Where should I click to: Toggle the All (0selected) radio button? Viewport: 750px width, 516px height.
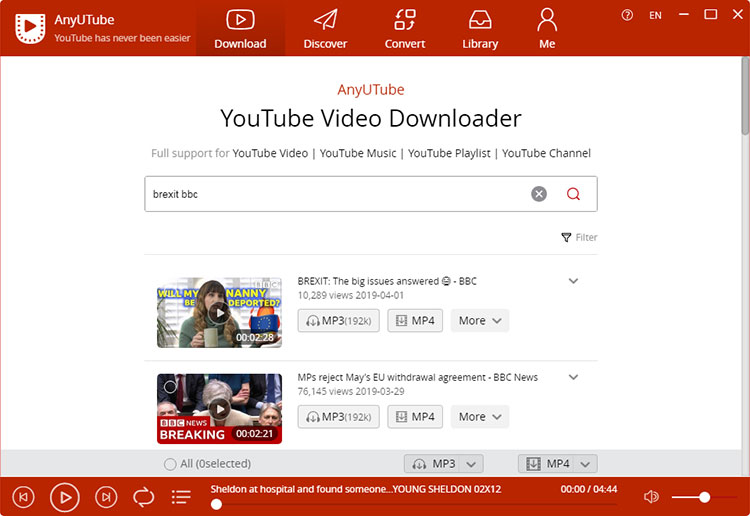170,464
